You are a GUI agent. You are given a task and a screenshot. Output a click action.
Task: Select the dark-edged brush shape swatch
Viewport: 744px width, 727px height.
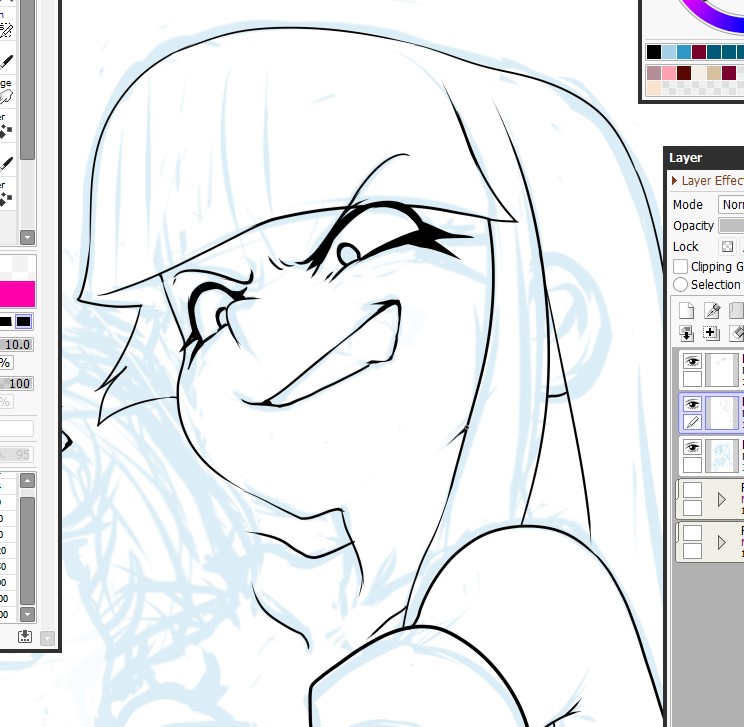(23, 321)
